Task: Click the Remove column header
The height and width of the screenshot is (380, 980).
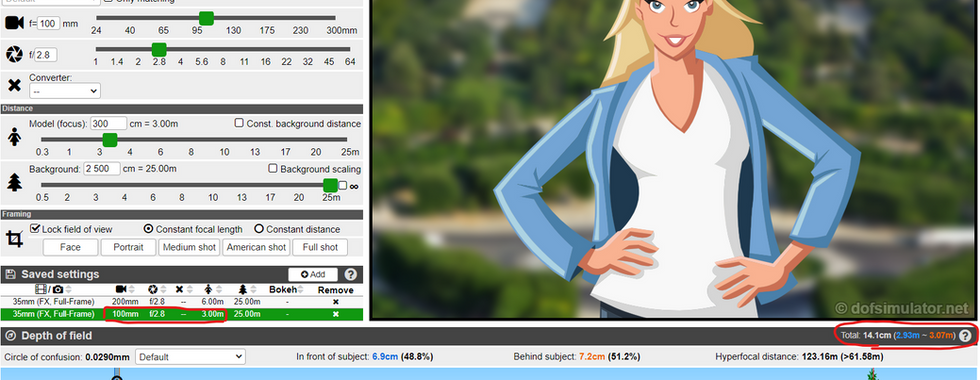Action: (x=336, y=290)
